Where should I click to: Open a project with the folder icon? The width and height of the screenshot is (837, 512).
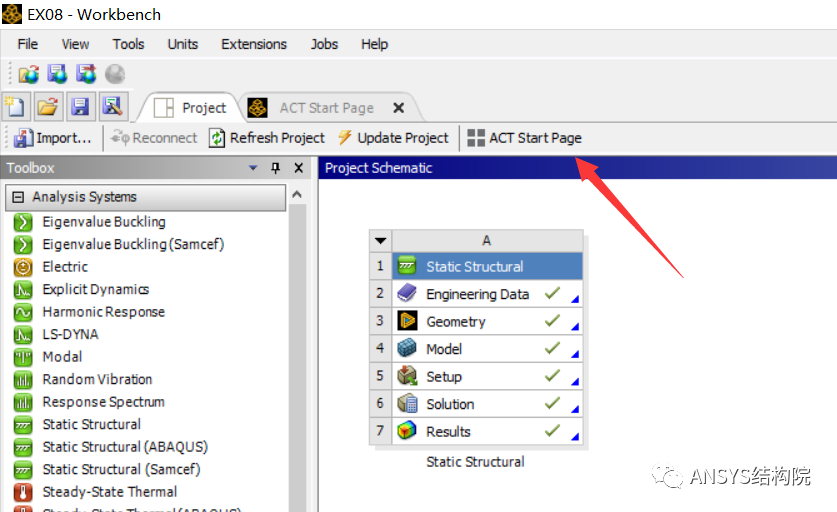tap(48, 107)
